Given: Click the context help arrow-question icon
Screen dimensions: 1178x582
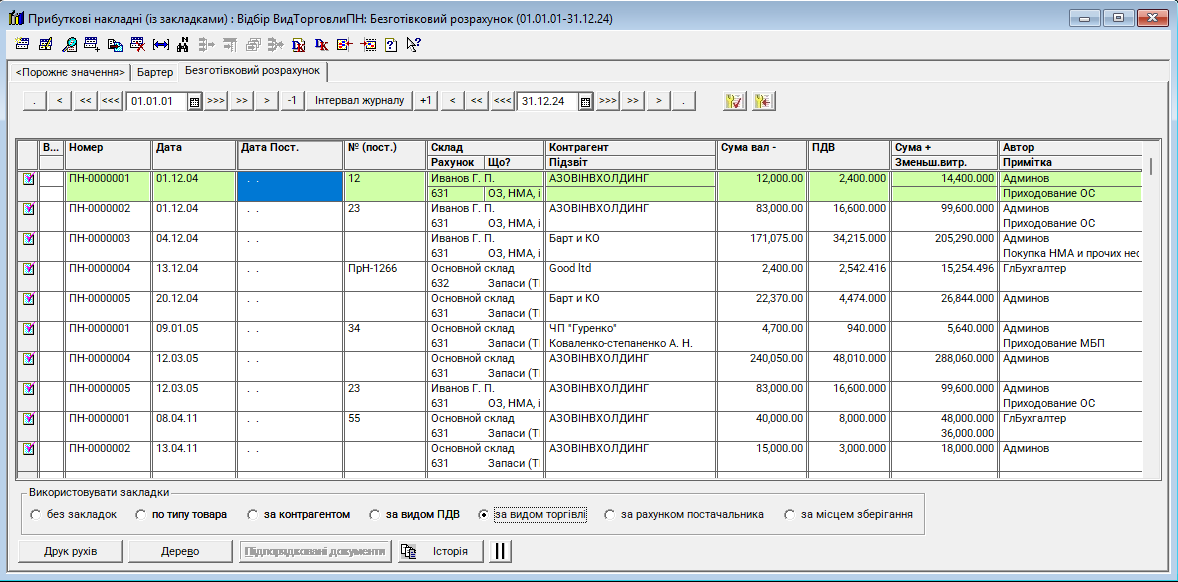Looking at the screenshot, I should pyautogui.click(x=413, y=44).
